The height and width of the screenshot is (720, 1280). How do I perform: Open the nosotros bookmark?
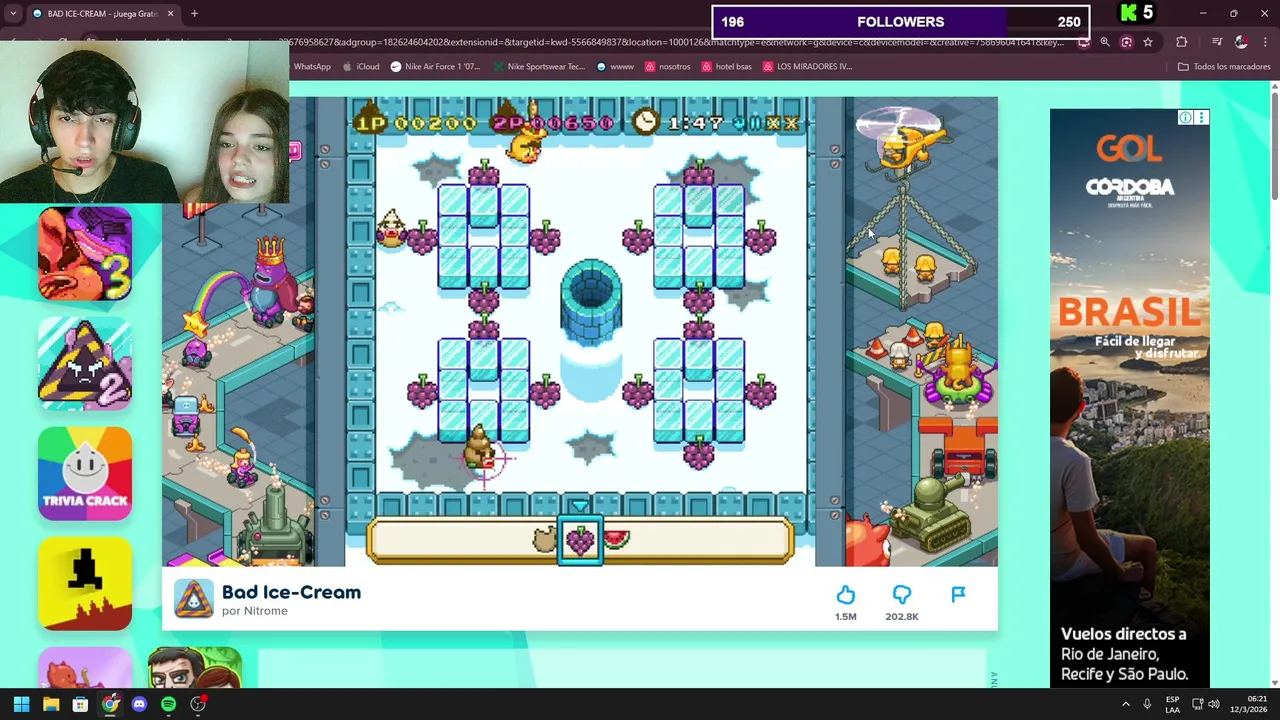667,67
